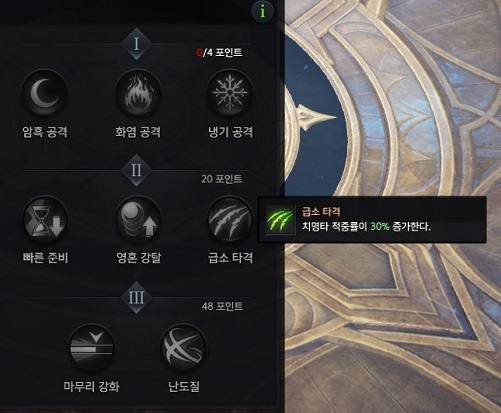Image resolution: width=501 pixels, height=413 pixels.
Task: Click the green claw icon in tooltip
Action: 280,220
